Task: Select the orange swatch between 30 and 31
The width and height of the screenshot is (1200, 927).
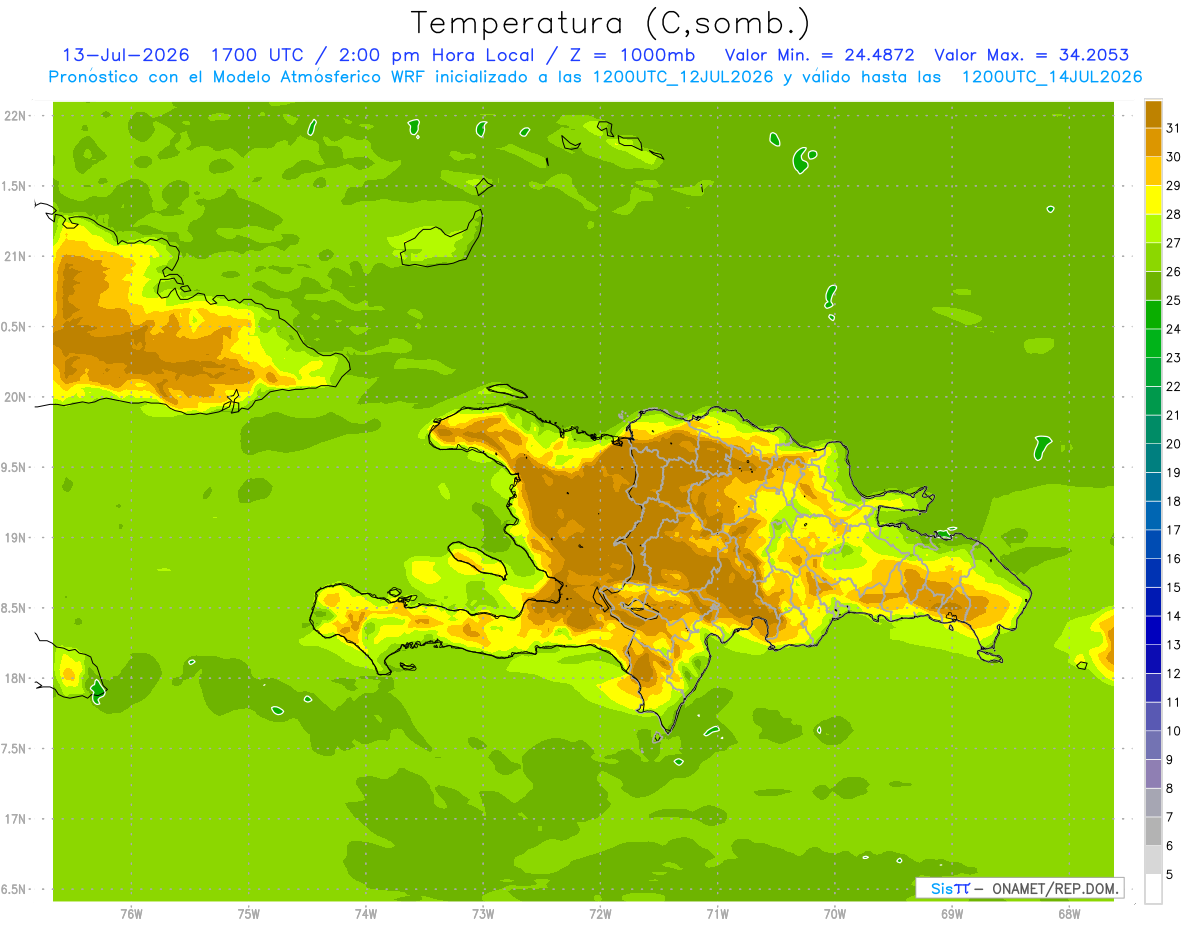Action: pyautogui.click(x=1153, y=143)
